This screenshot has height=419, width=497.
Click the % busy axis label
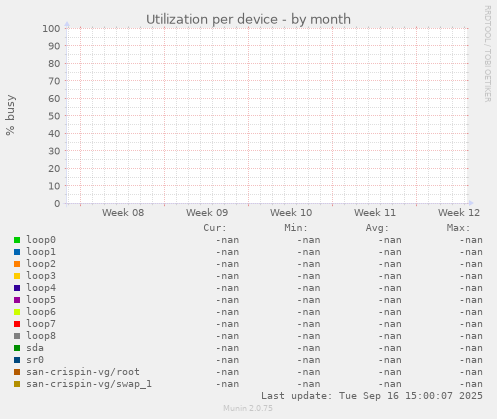point(10,115)
